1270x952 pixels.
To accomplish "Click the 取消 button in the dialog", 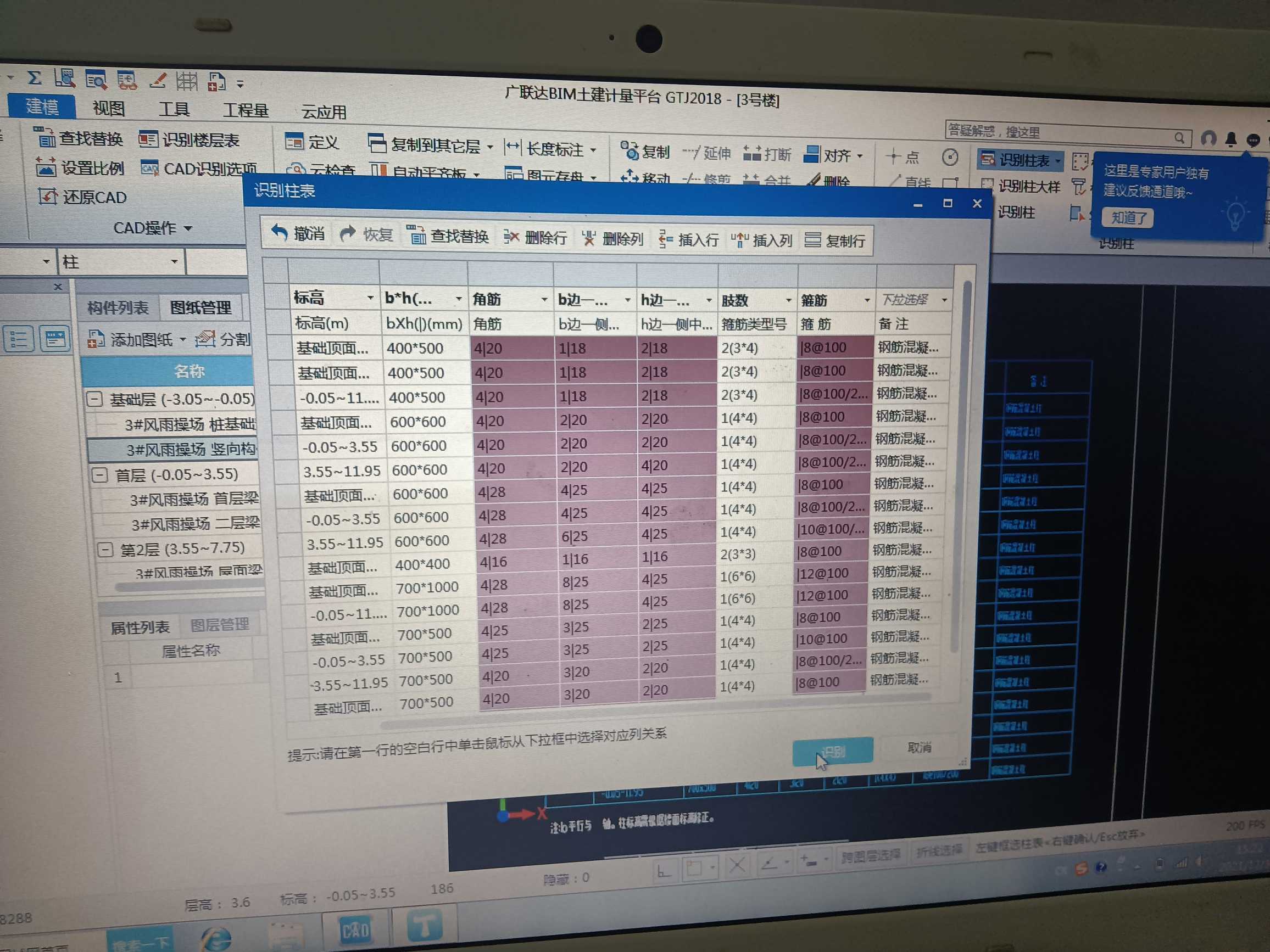I will (x=919, y=747).
